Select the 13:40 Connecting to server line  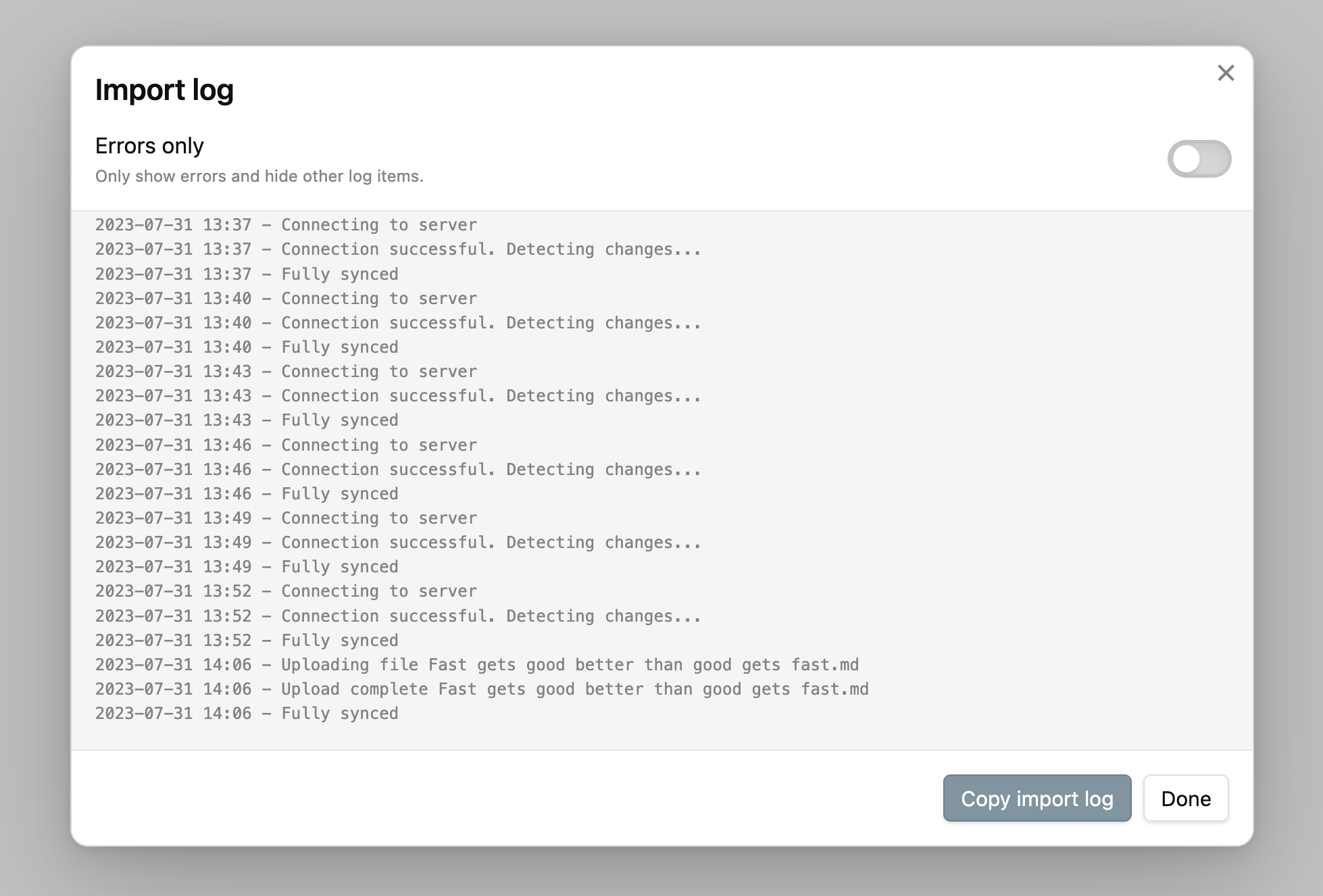coord(286,299)
